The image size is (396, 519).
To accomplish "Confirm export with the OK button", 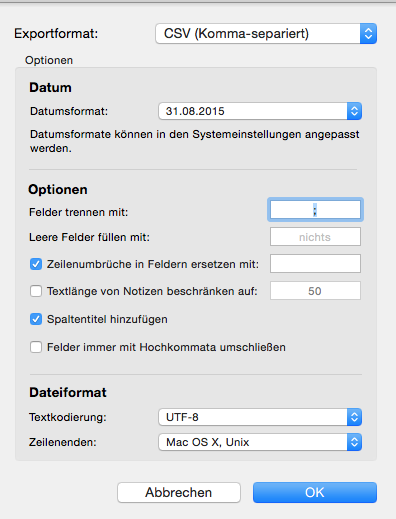I will pyautogui.click(x=315, y=492).
